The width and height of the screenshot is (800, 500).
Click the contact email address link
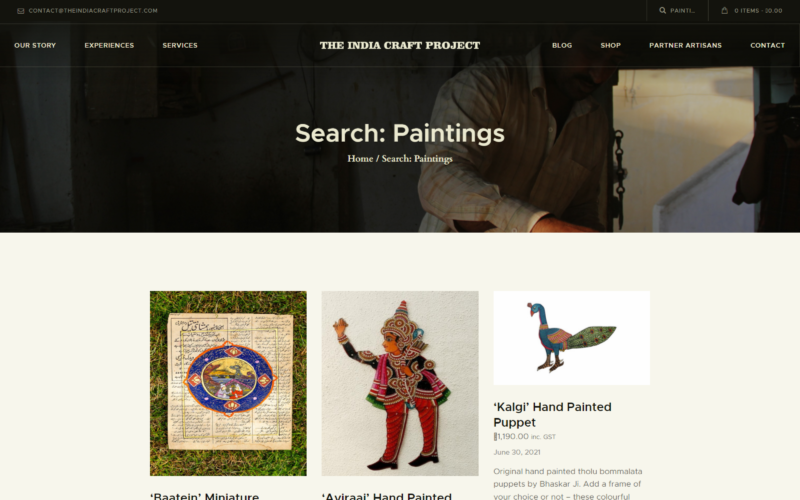(x=93, y=11)
